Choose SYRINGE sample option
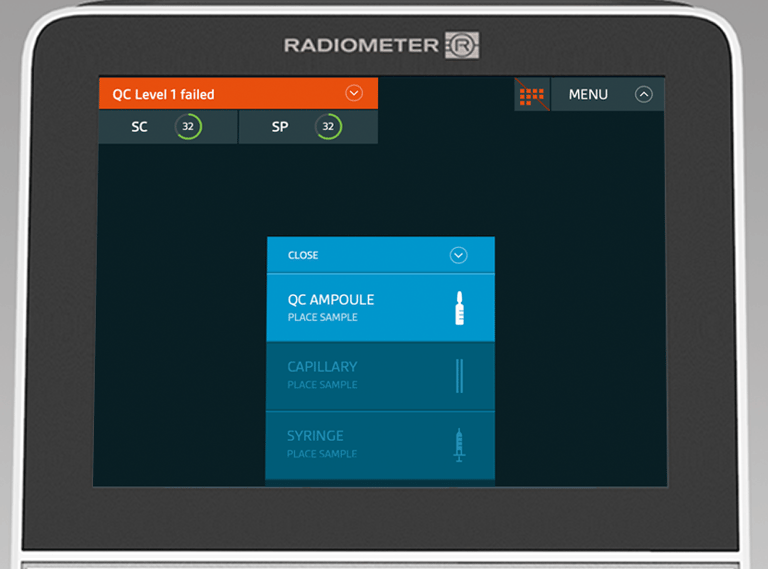The image size is (768, 569). (380, 445)
